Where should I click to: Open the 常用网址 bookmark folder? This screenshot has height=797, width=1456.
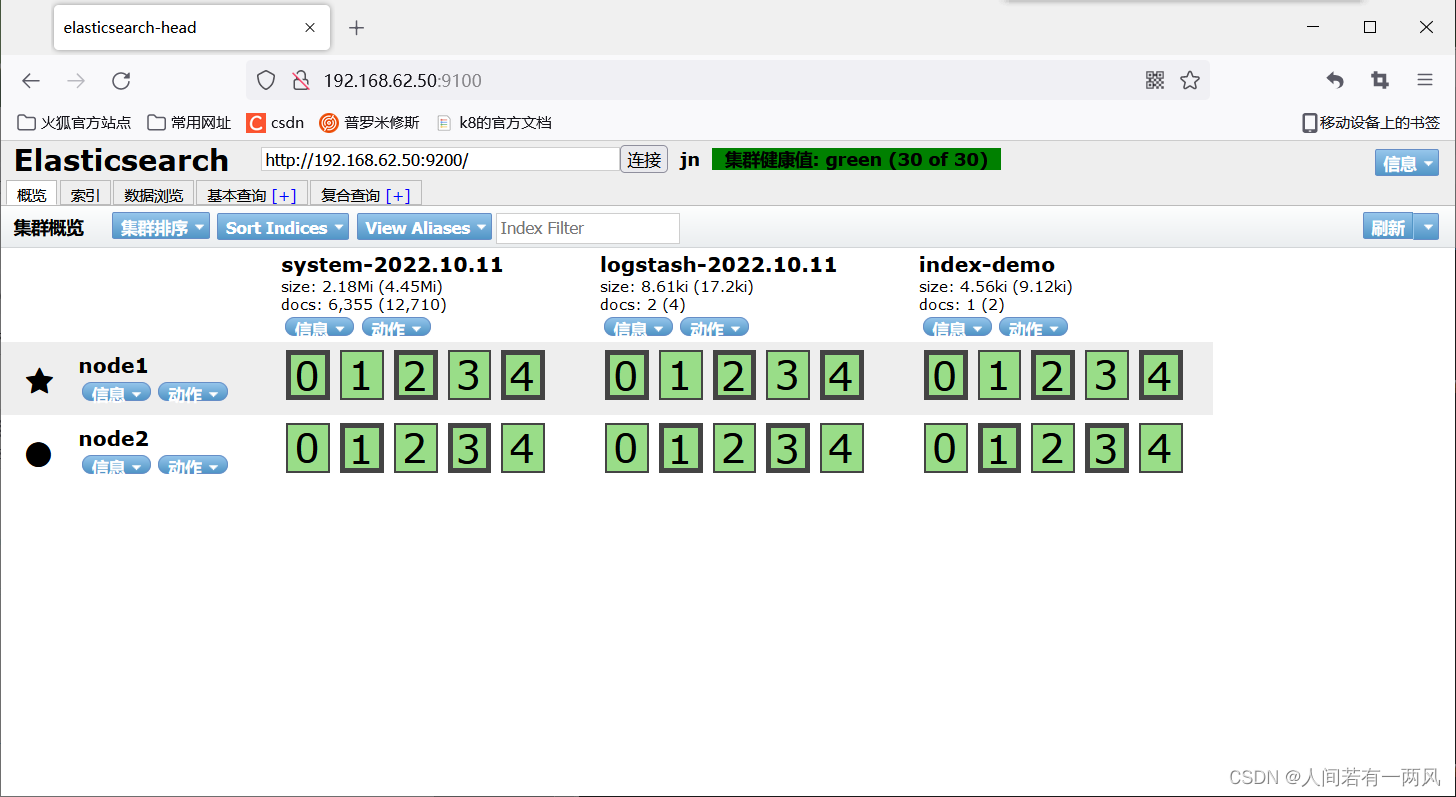189,123
